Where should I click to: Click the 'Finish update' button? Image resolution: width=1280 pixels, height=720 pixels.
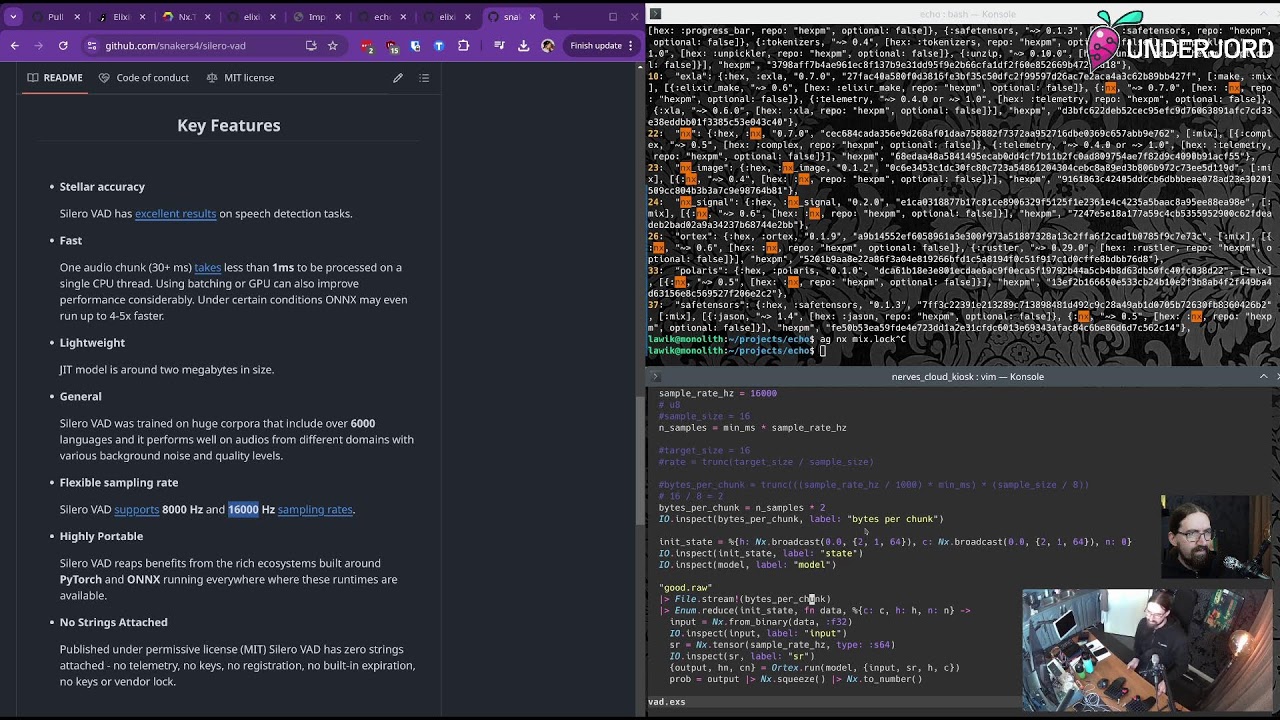[x=601, y=46]
